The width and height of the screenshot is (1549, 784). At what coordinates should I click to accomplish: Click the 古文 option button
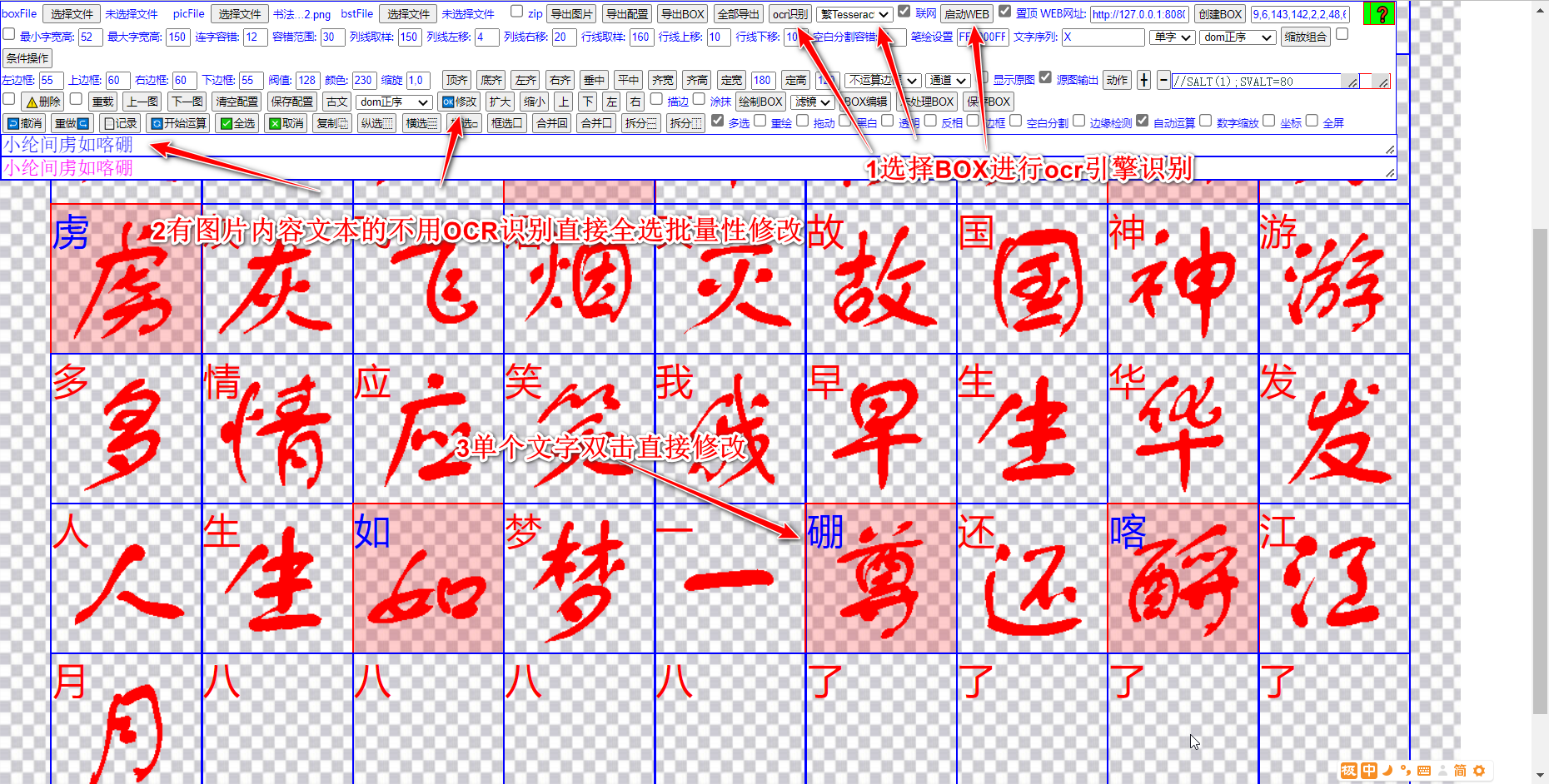click(336, 102)
